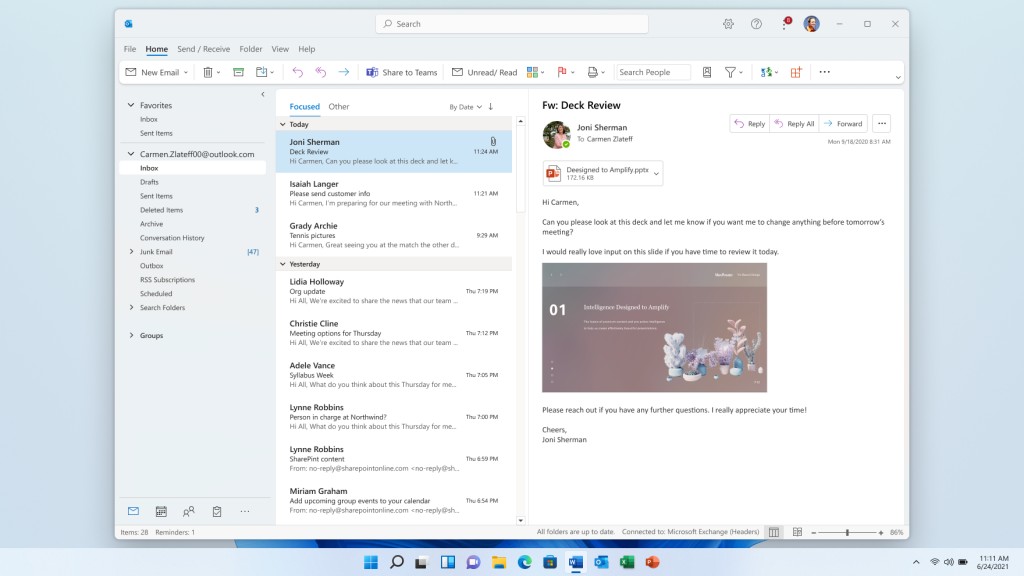Open the Send / Receive ribbon tab

[203, 49]
